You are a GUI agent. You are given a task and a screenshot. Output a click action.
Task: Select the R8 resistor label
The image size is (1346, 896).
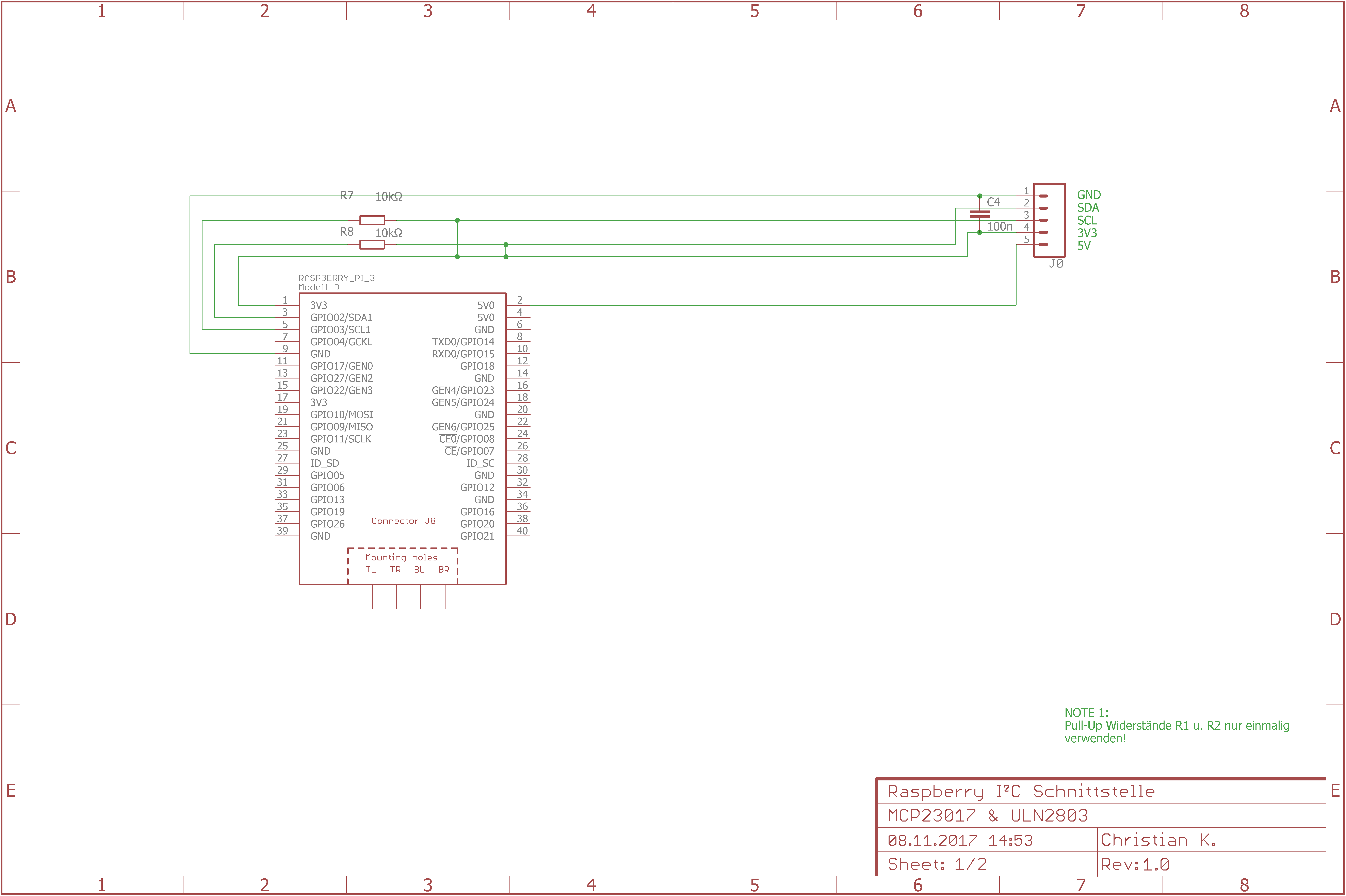tap(346, 232)
